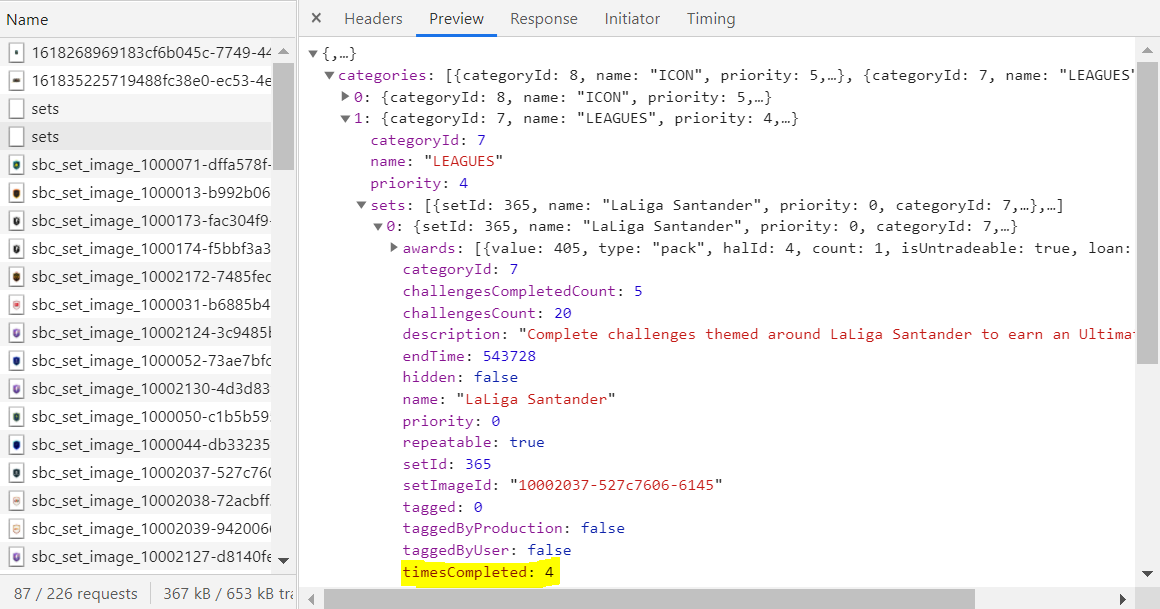The width and height of the screenshot is (1160, 609).
Task: Select sbc_set_image_1000173-fac304f9 request name
Action: (x=151, y=221)
